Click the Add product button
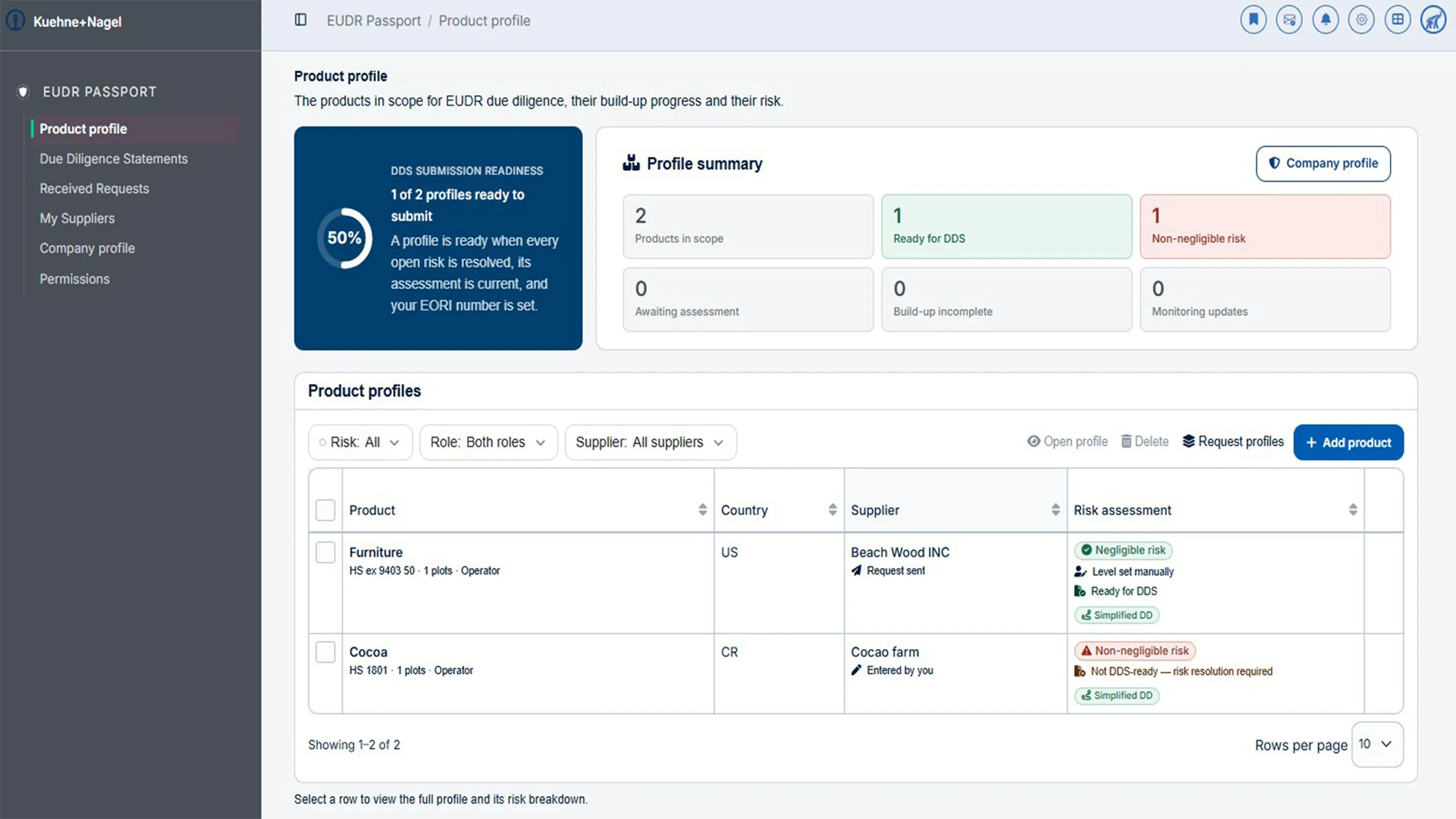This screenshot has width=1456, height=819. point(1348,442)
